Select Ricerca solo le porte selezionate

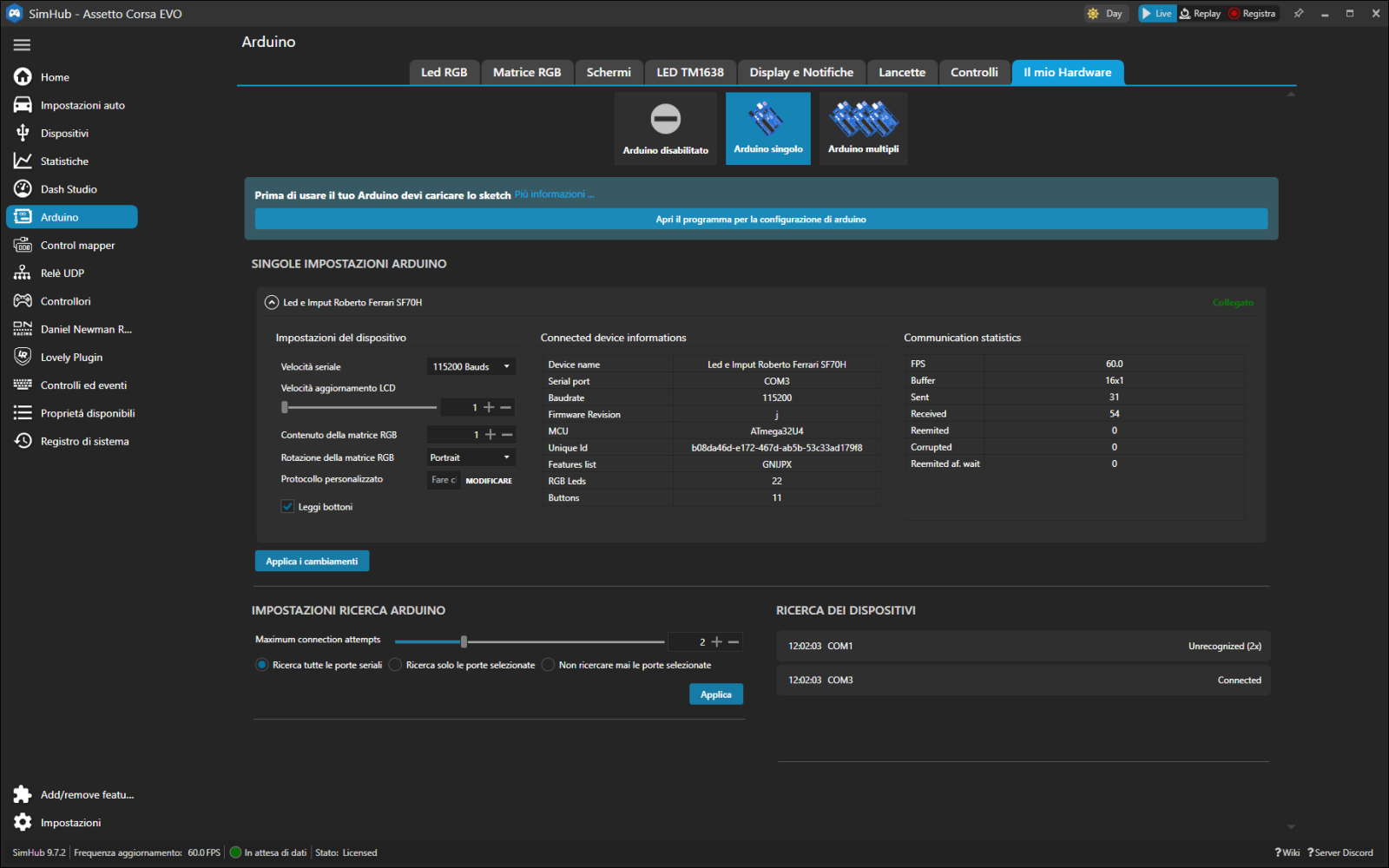point(396,665)
